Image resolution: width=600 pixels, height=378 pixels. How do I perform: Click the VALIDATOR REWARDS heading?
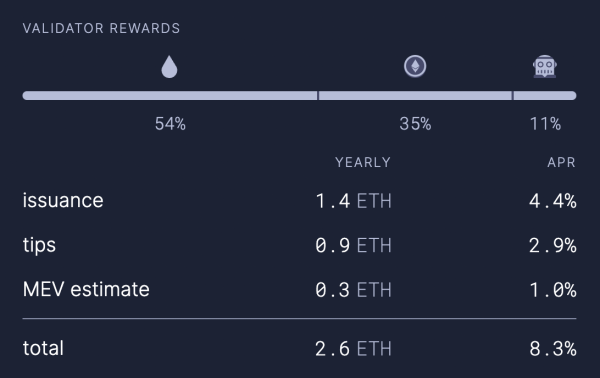click(101, 28)
